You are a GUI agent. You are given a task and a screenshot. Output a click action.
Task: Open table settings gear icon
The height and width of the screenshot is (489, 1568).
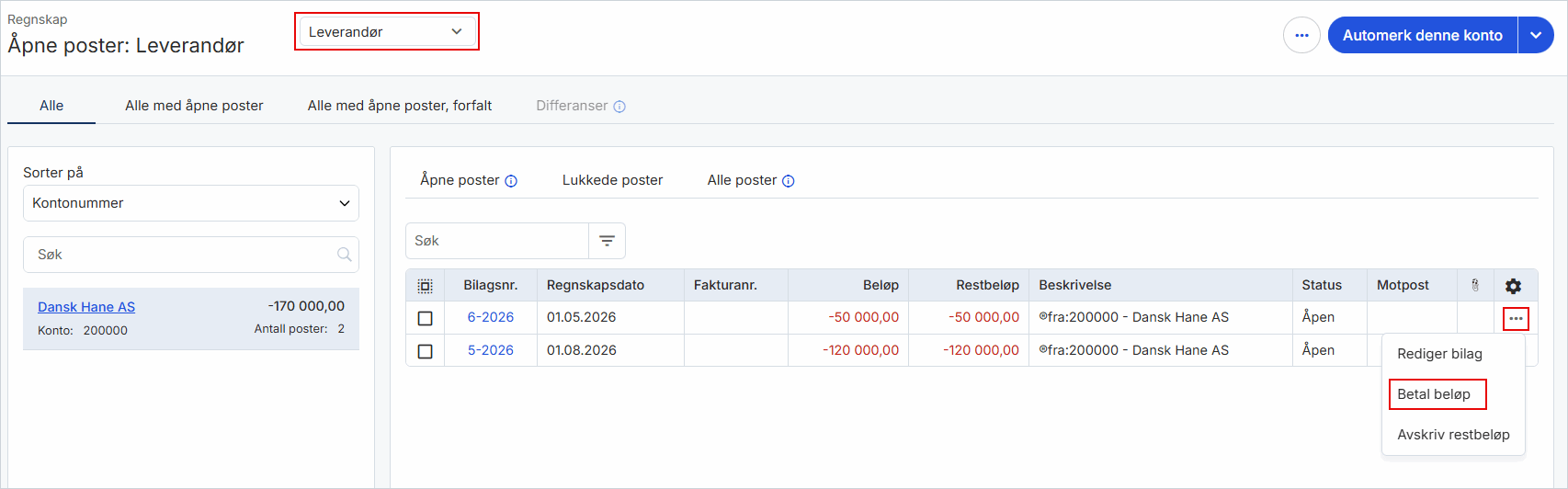tap(1513, 286)
